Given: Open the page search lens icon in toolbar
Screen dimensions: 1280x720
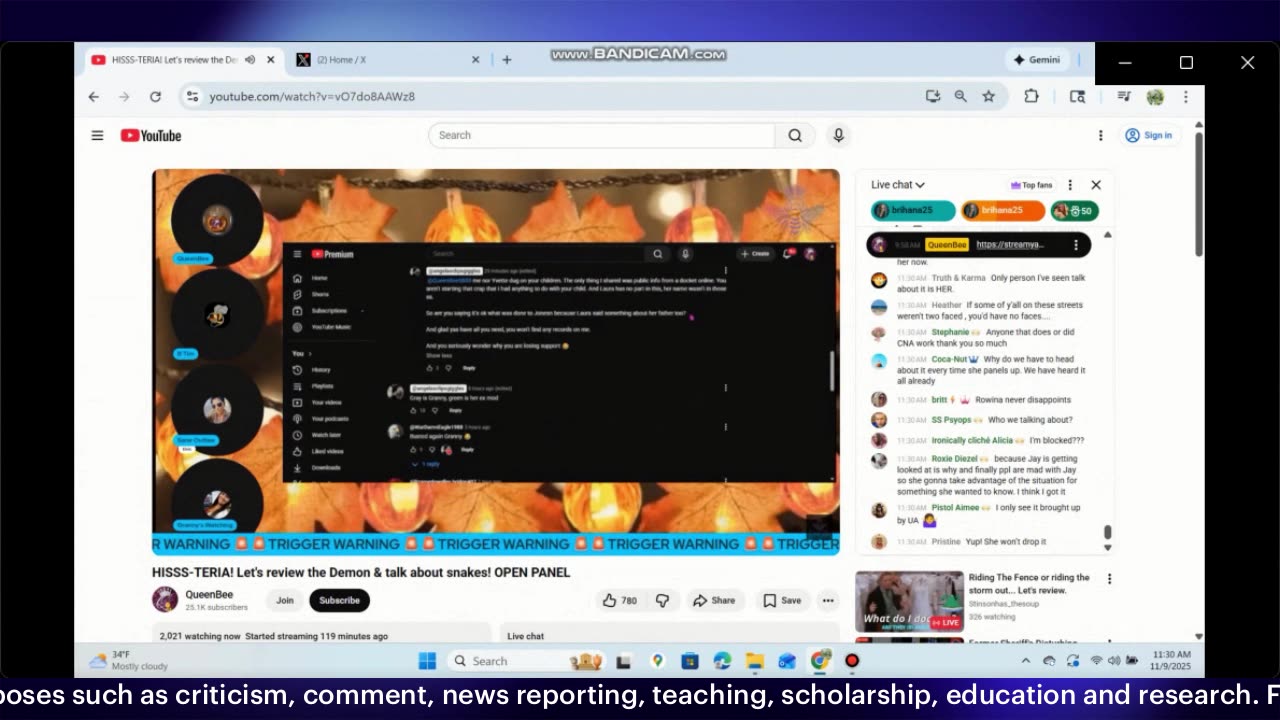Looking at the screenshot, I should click(1077, 96).
